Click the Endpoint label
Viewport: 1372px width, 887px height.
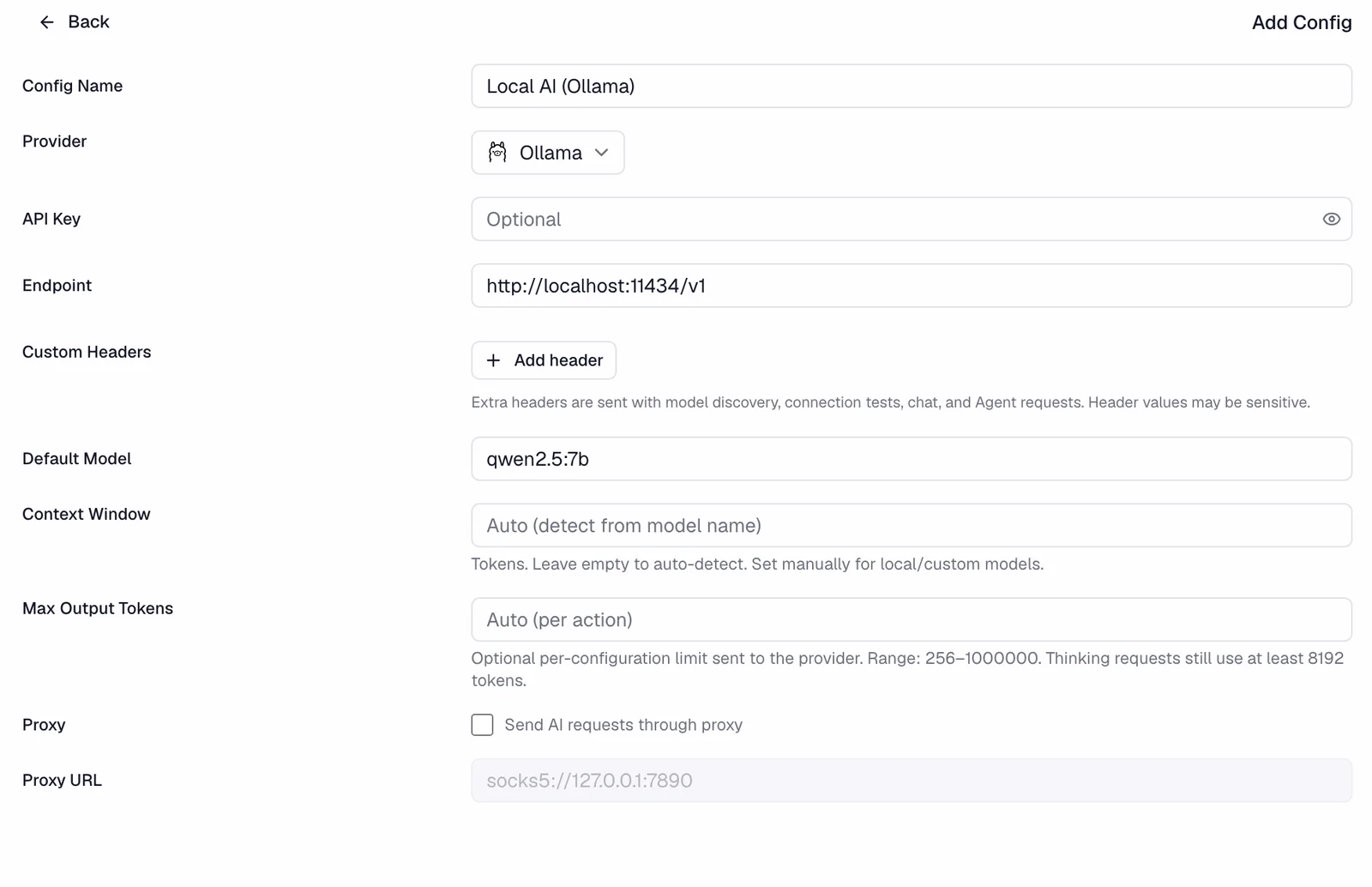pos(57,286)
